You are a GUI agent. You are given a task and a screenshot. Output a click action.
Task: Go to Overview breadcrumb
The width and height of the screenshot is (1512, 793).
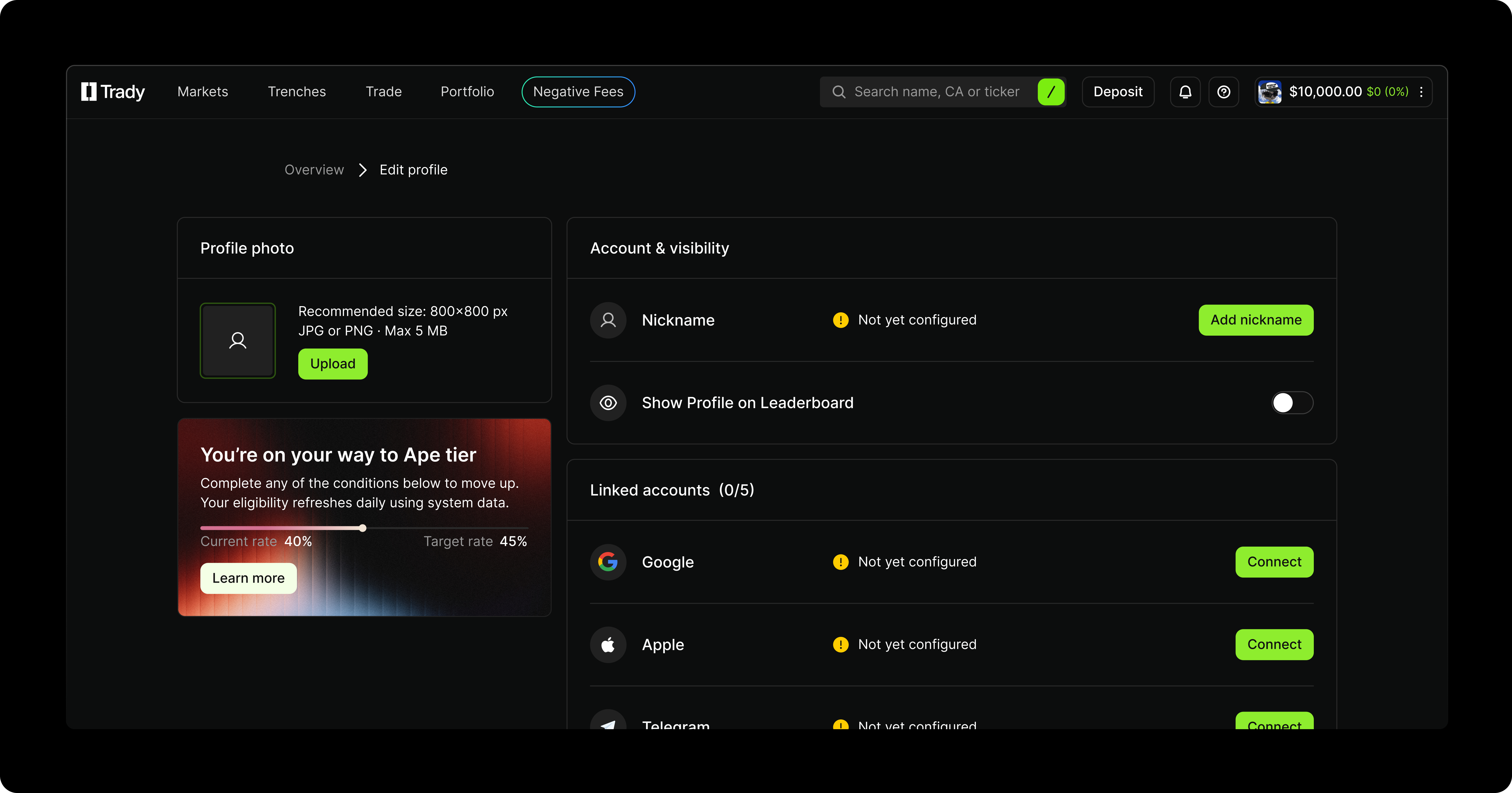[314, 170]
